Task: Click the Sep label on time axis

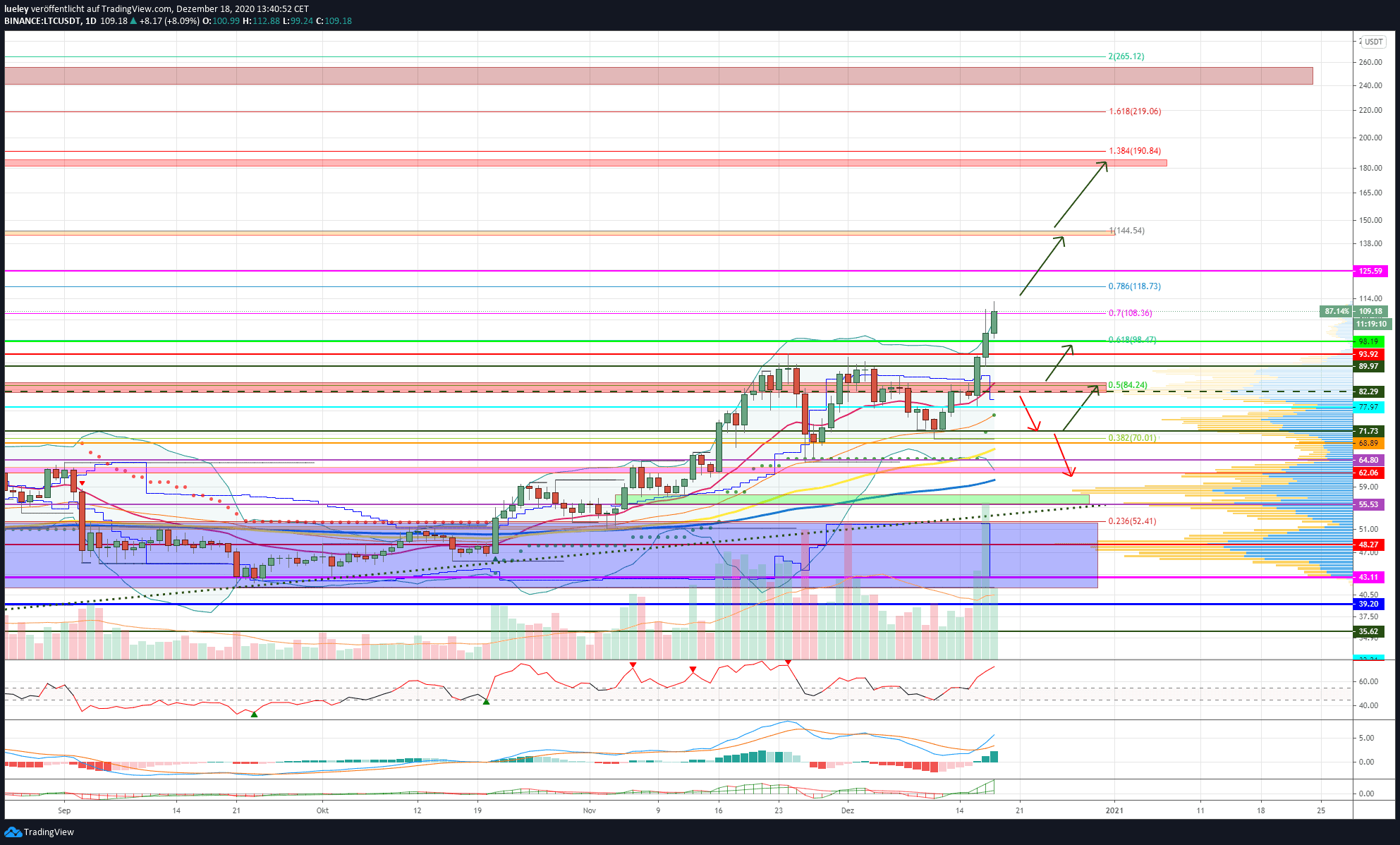Action: tap(64, 810)
